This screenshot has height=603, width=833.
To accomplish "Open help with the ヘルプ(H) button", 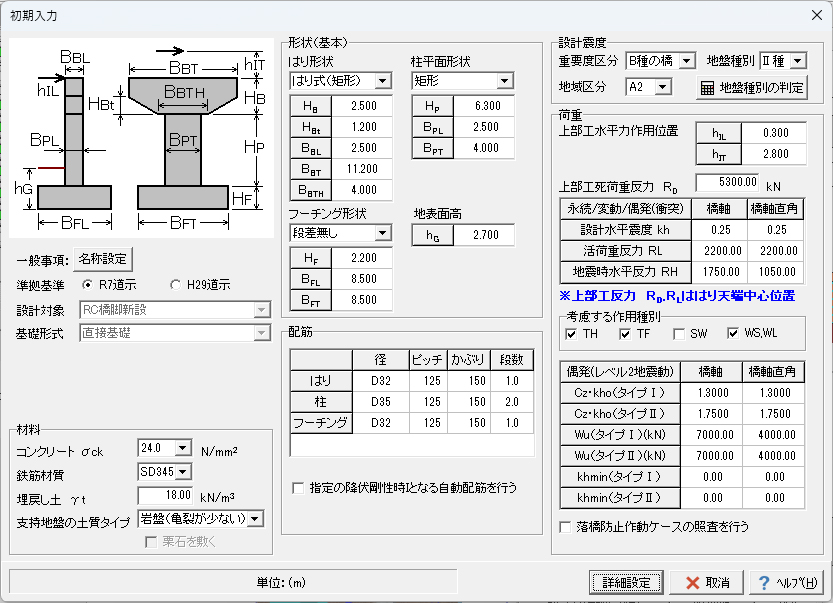I will pyautogui.click(x=786, y=582).
